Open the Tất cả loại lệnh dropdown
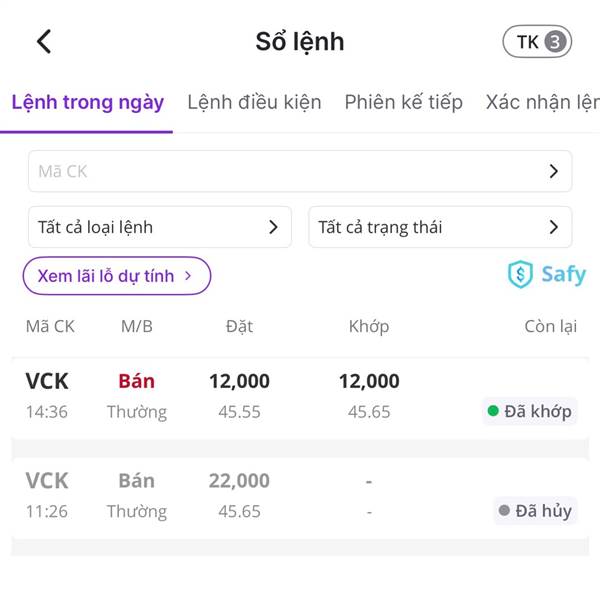Screen dimensions: 600x600 point(159,227)
